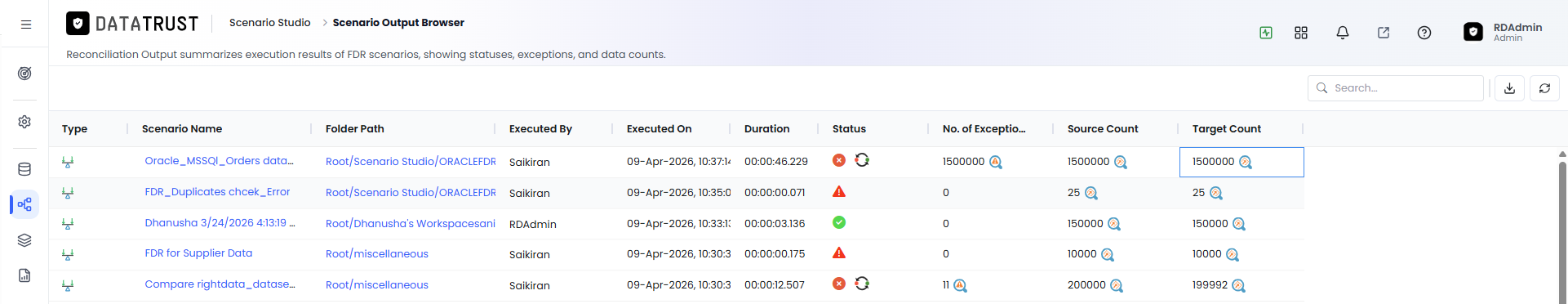Image resolution: width=1568 pixels, height=304 pixels.
Task: Focus the Search input field
Action: [1396, 88]
